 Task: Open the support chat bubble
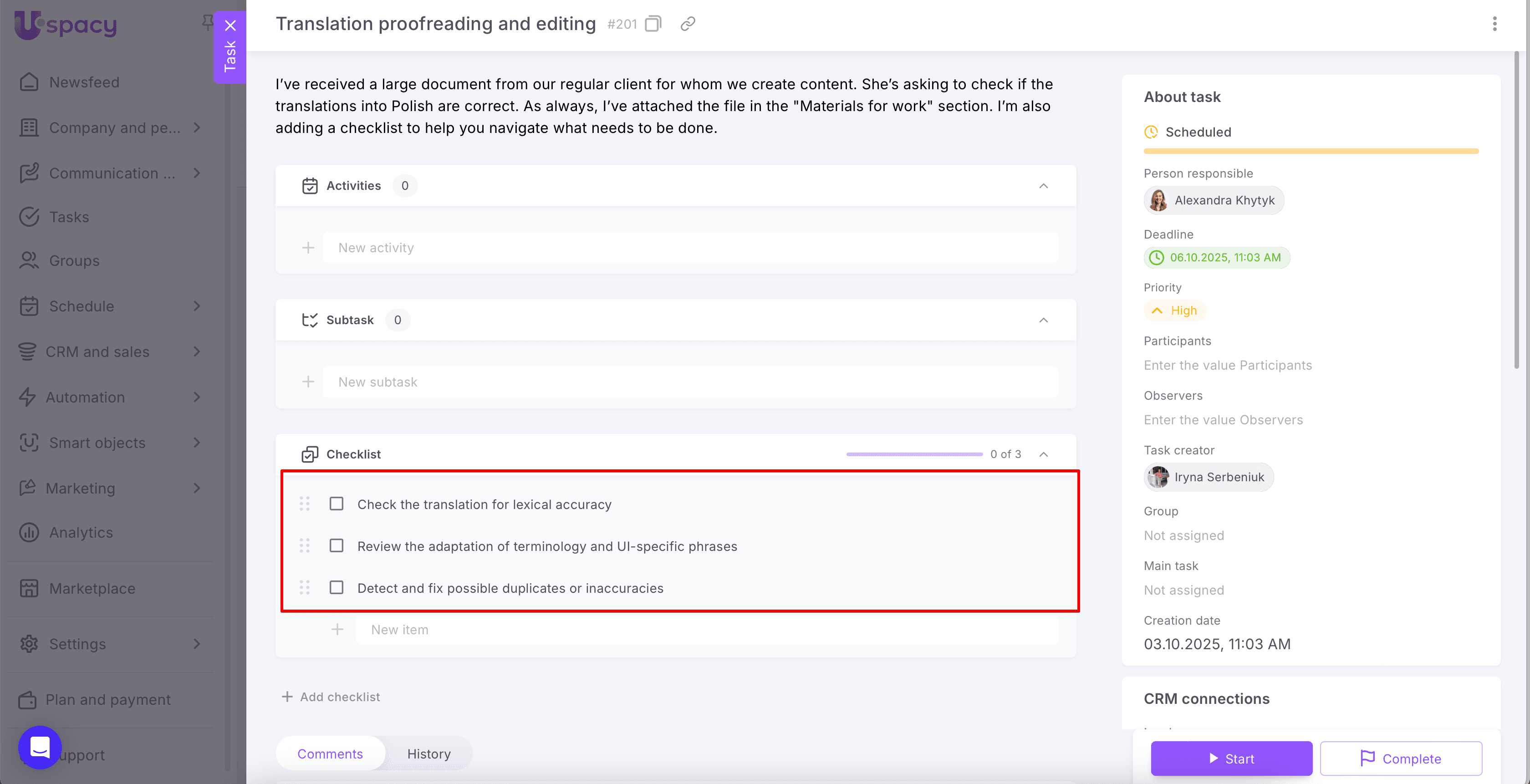coord(40,747)
